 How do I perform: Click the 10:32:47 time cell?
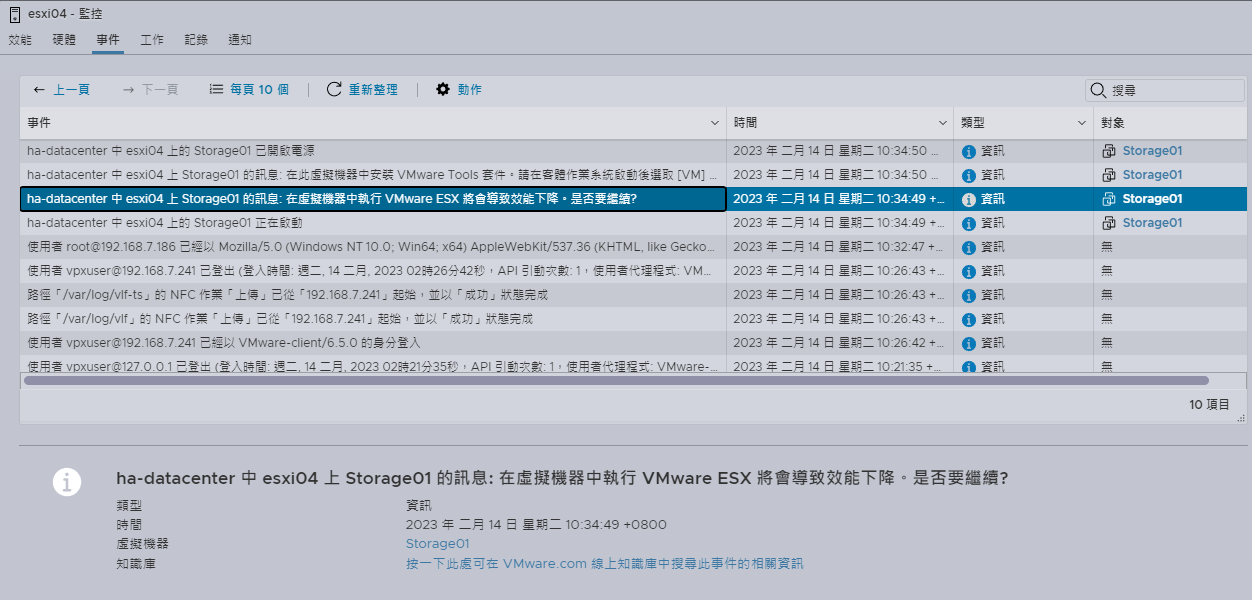[840, 248]
